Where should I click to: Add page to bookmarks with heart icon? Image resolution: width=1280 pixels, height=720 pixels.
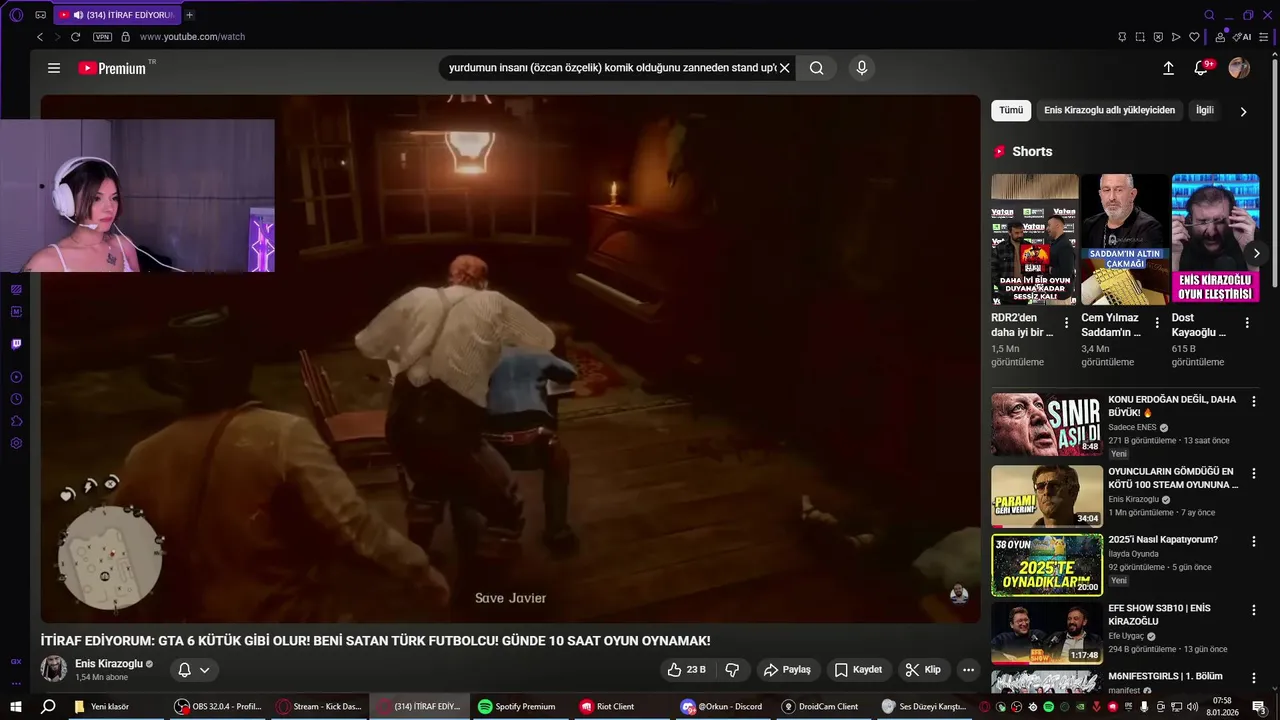pyautogui.click(x=1194, y=37)
